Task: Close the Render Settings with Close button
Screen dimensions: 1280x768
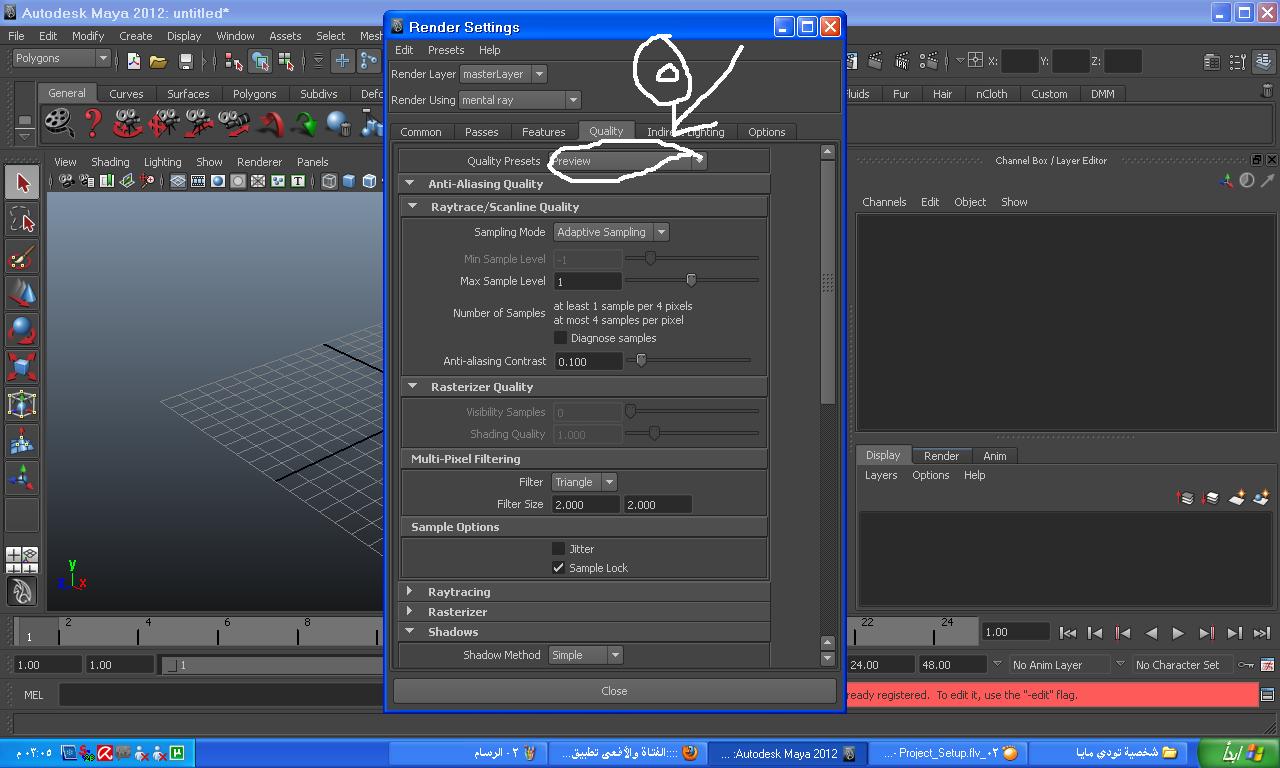Action: point(614,691)
